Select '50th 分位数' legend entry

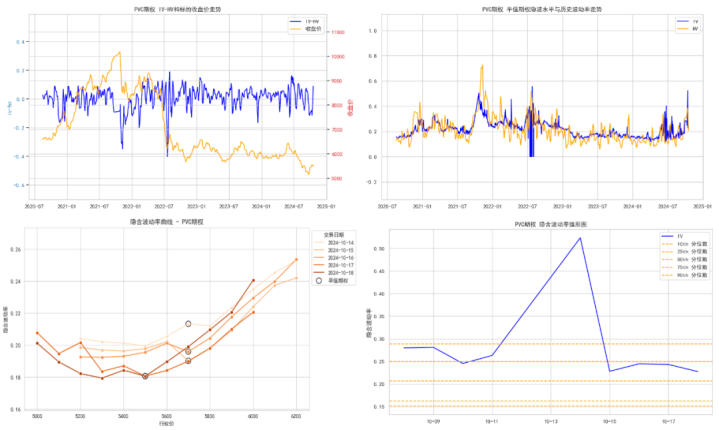685,259
